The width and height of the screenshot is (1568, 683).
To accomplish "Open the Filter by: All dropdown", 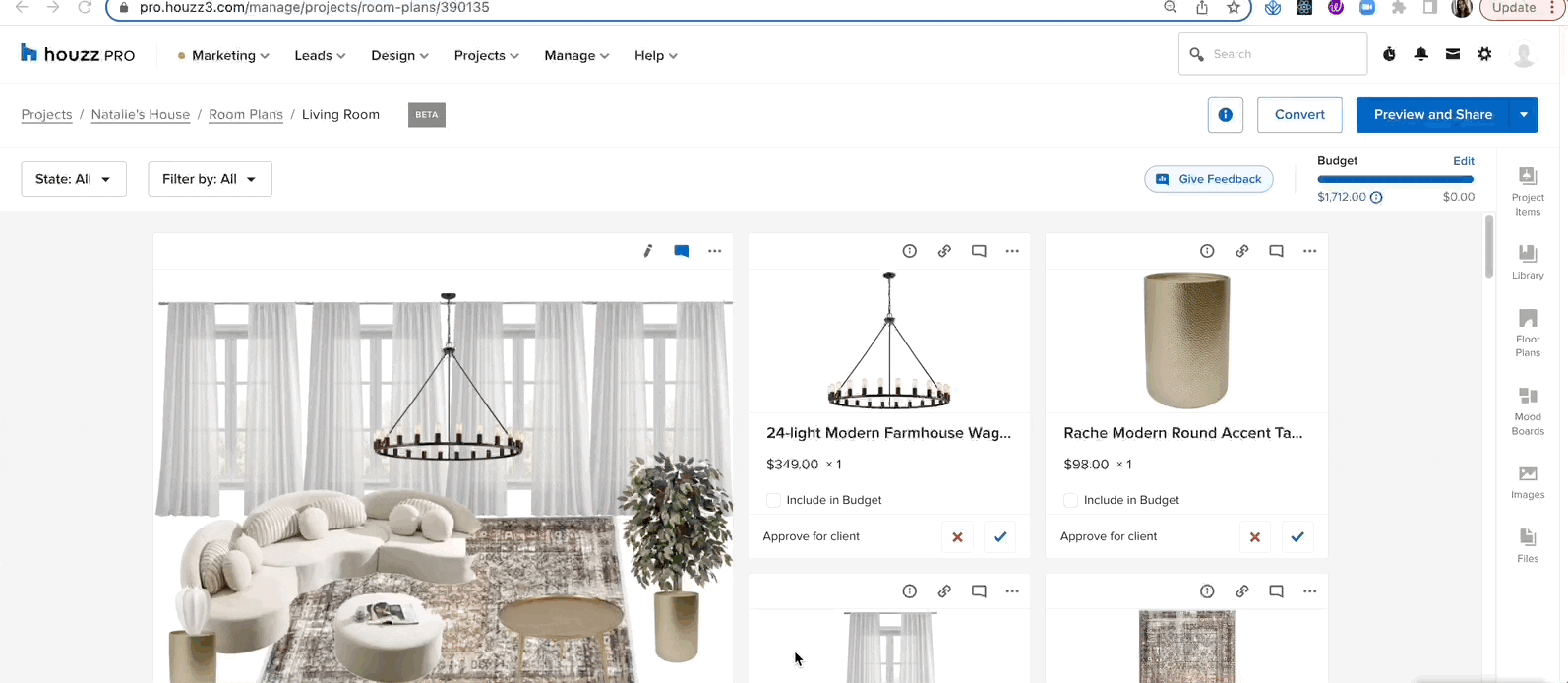I will point(210,179).
